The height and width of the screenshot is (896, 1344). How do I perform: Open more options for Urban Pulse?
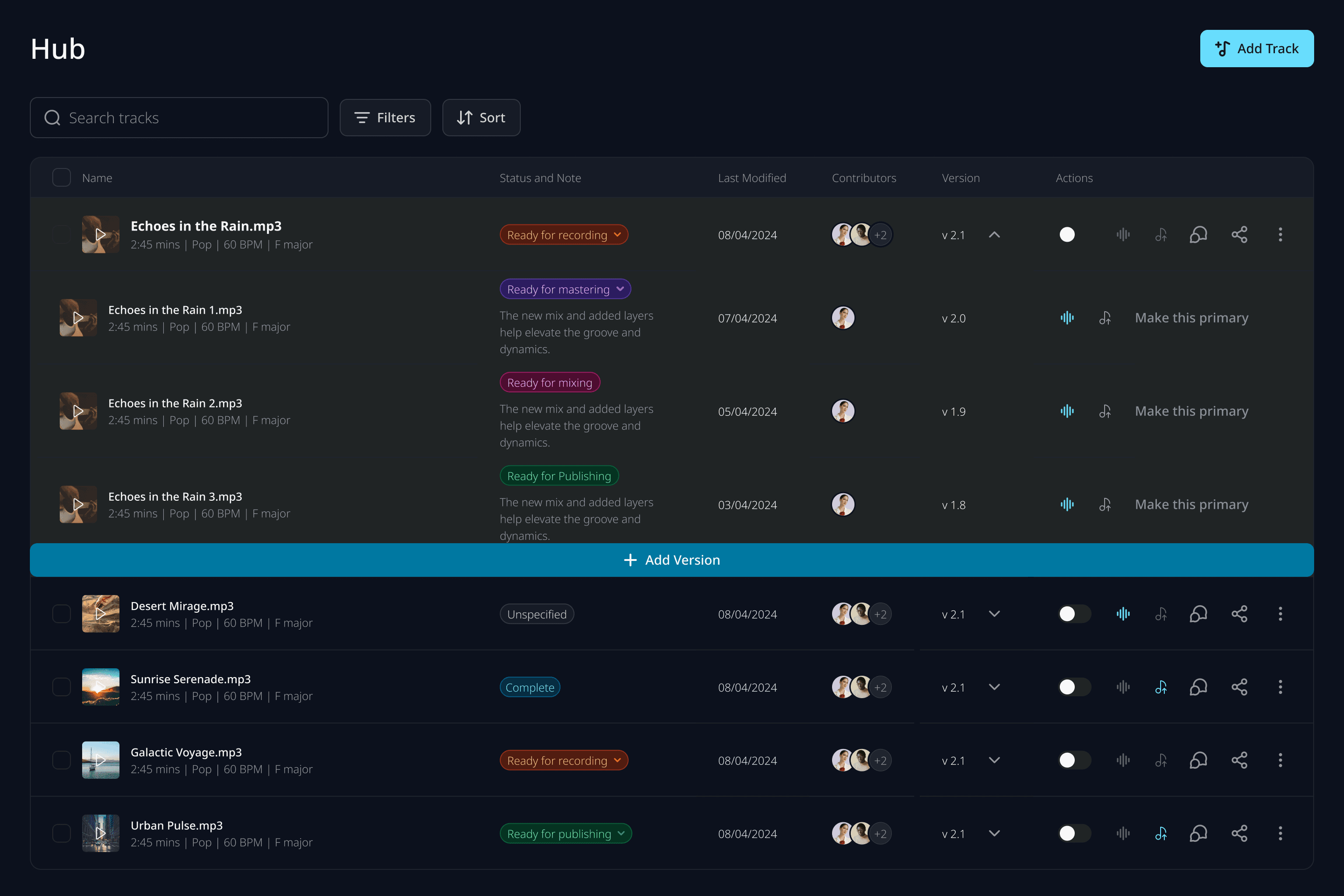click(1280, 833)
